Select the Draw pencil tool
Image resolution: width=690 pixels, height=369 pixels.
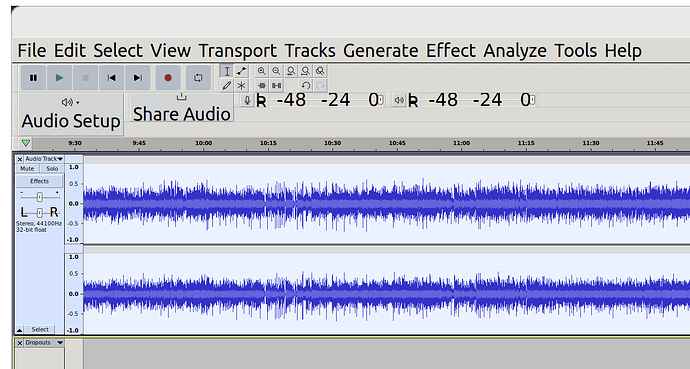(x=227, y=85)
